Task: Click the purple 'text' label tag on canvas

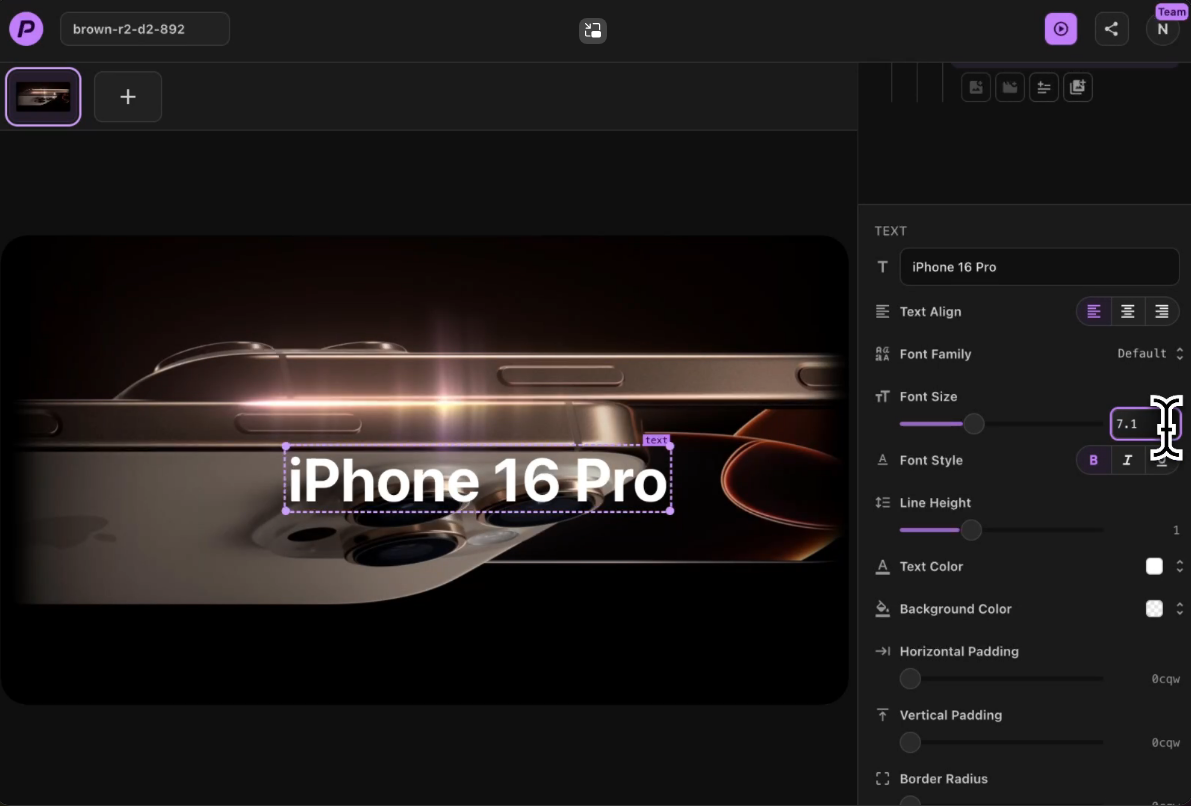Action: [x=656, y=440]
